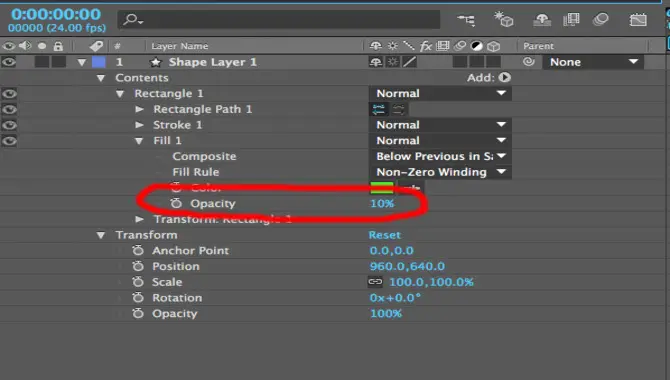670x380 pixels.
Task: Open Parent dropdown set to None
Action: (593, 62)
